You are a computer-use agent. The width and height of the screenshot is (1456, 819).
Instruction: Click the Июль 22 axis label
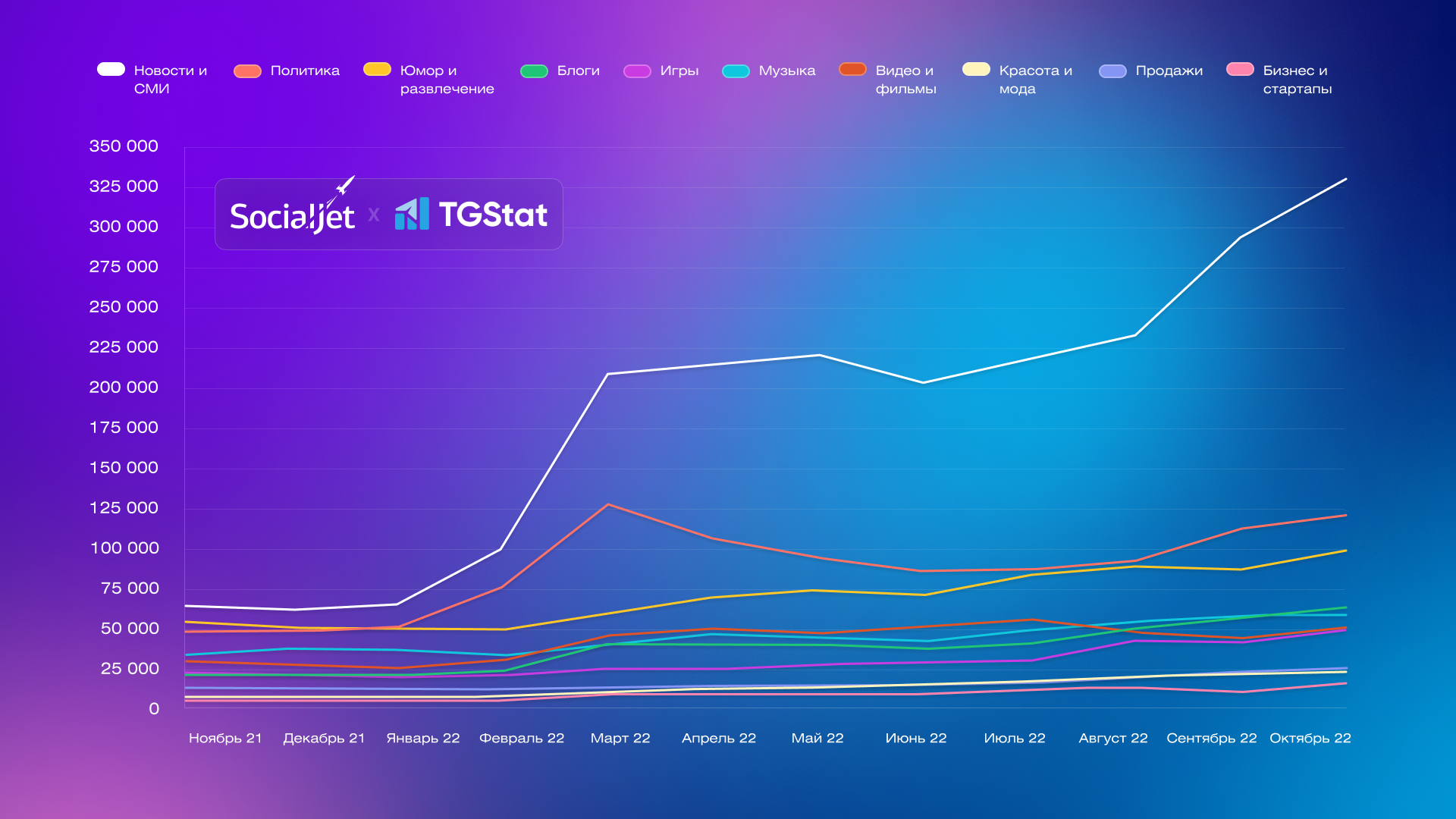coord(1015,738)
